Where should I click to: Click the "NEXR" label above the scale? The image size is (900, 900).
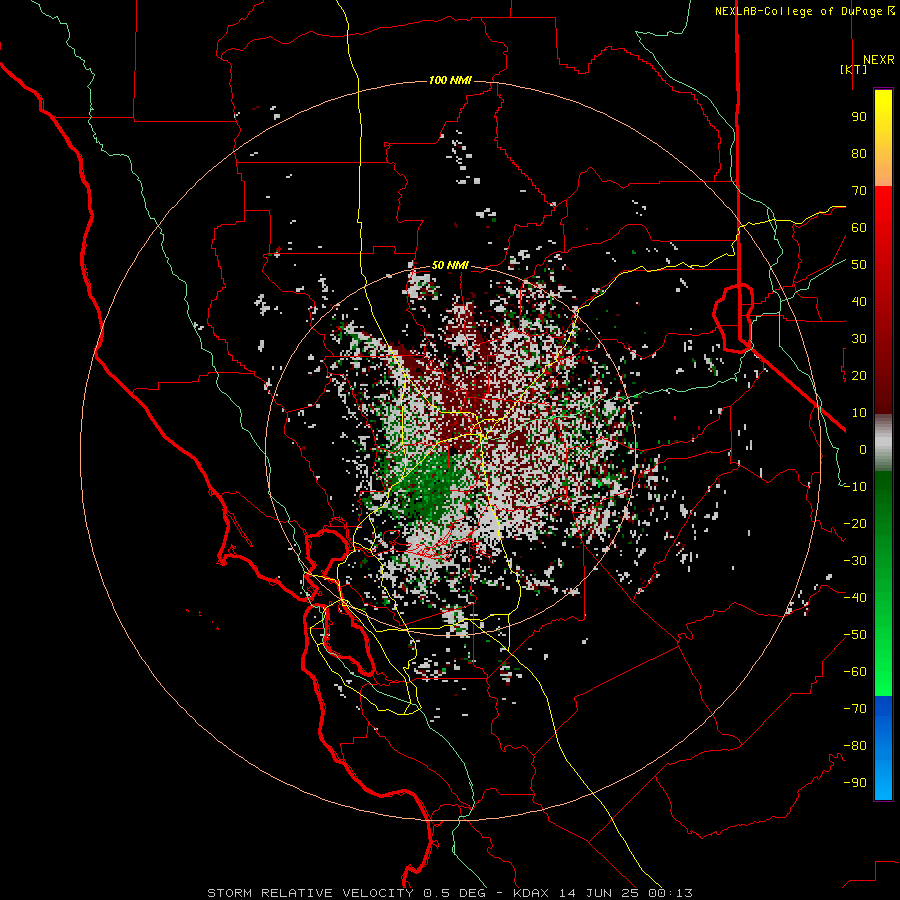[x=878, y=60]
